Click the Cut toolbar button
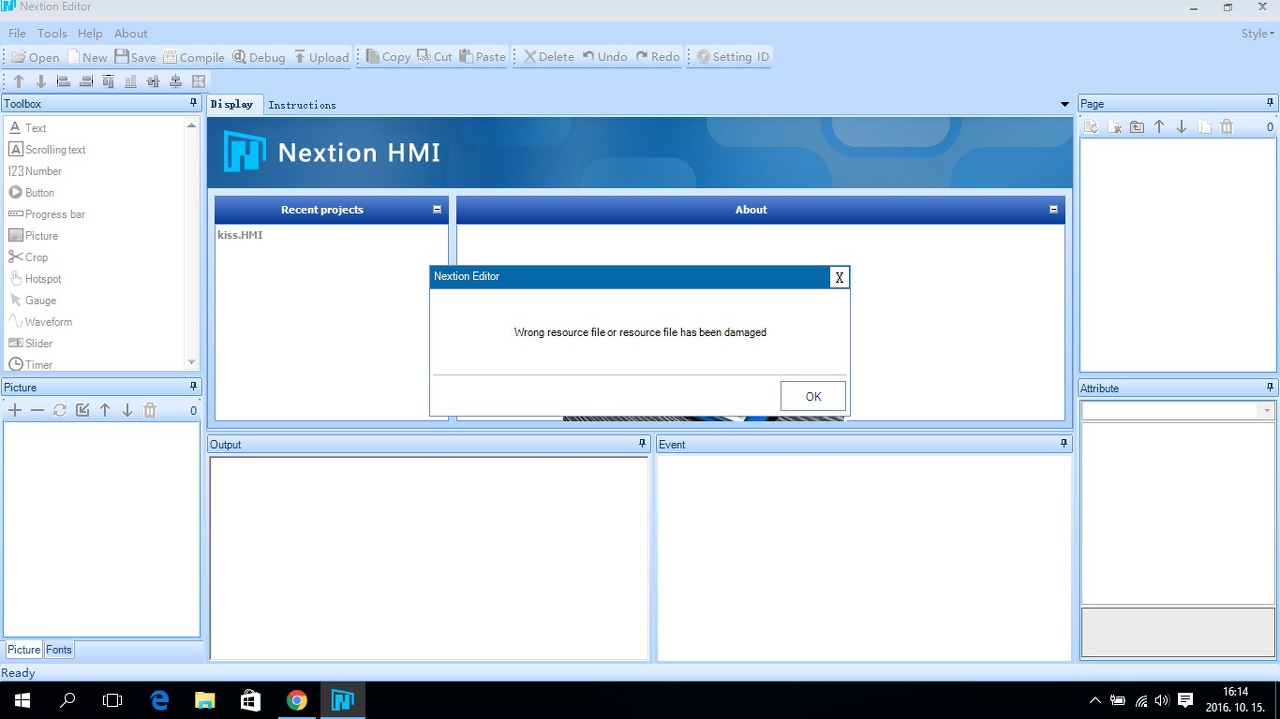 [x=435, y=57]
